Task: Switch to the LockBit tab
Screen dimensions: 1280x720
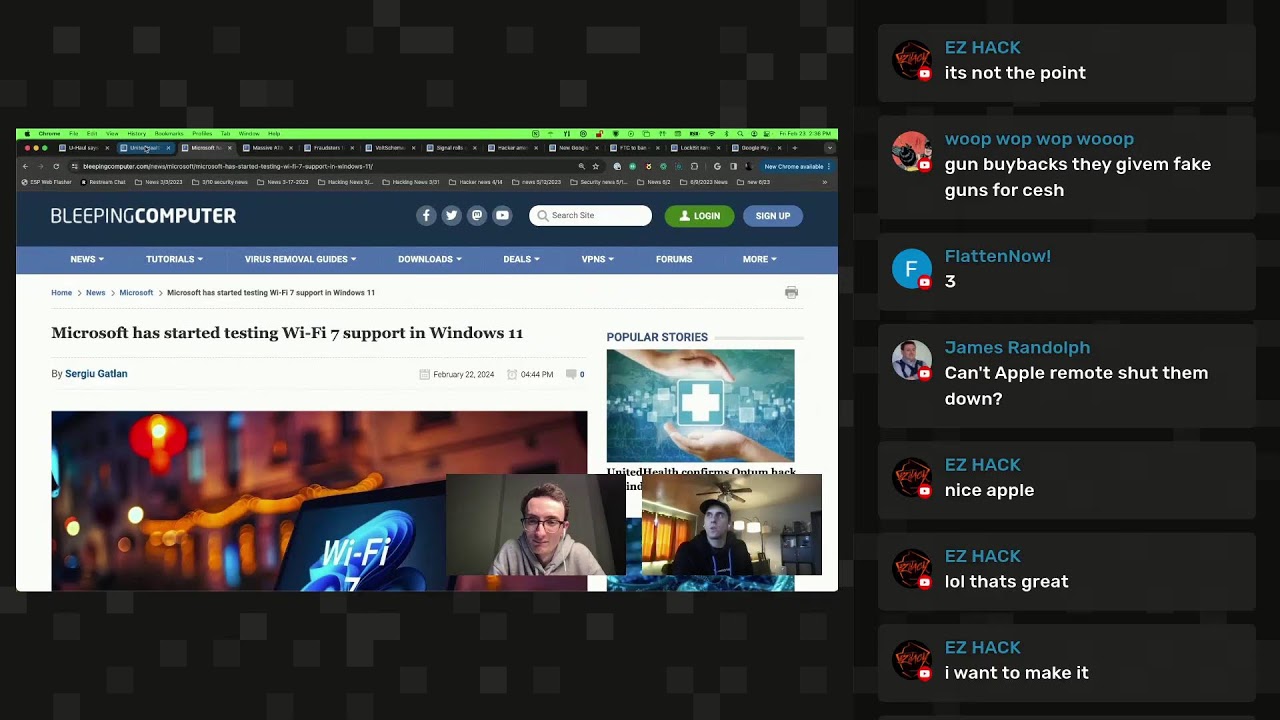Action: tap(695, 148)
